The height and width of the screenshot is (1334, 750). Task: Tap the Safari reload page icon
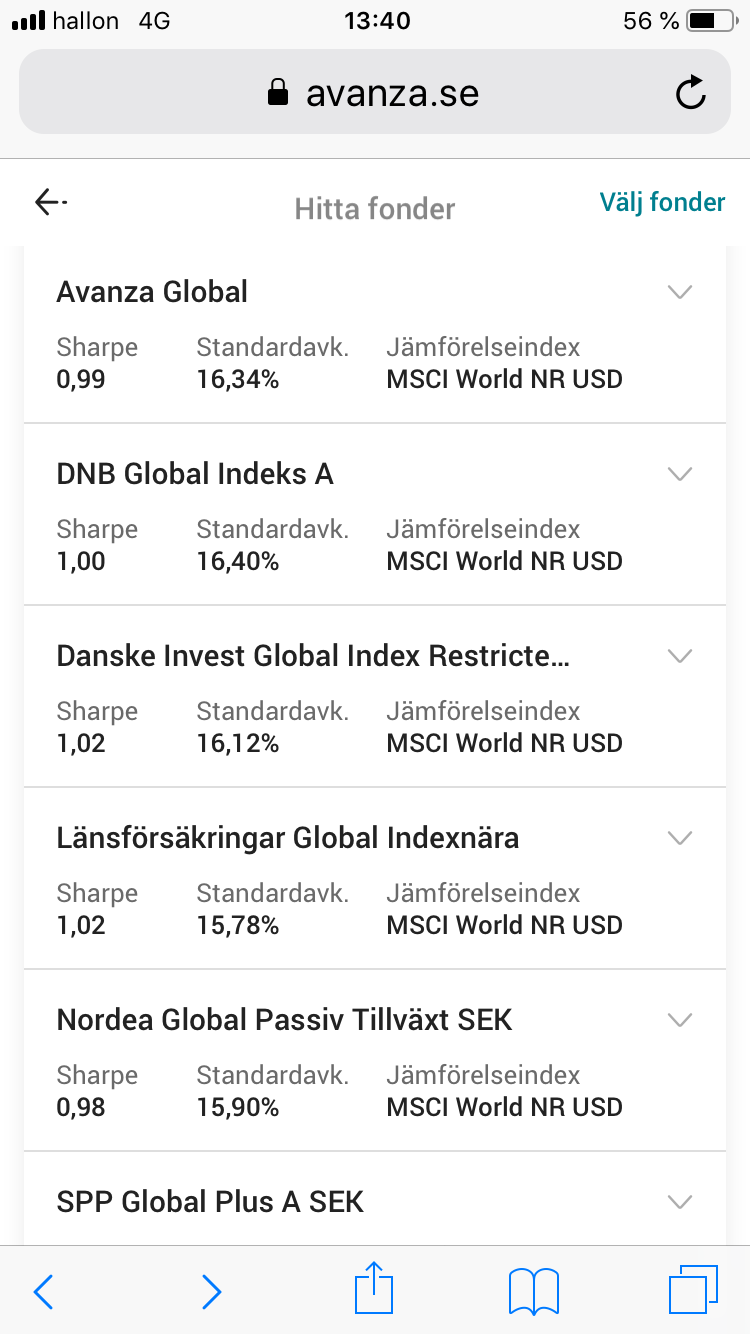(690, 94)
